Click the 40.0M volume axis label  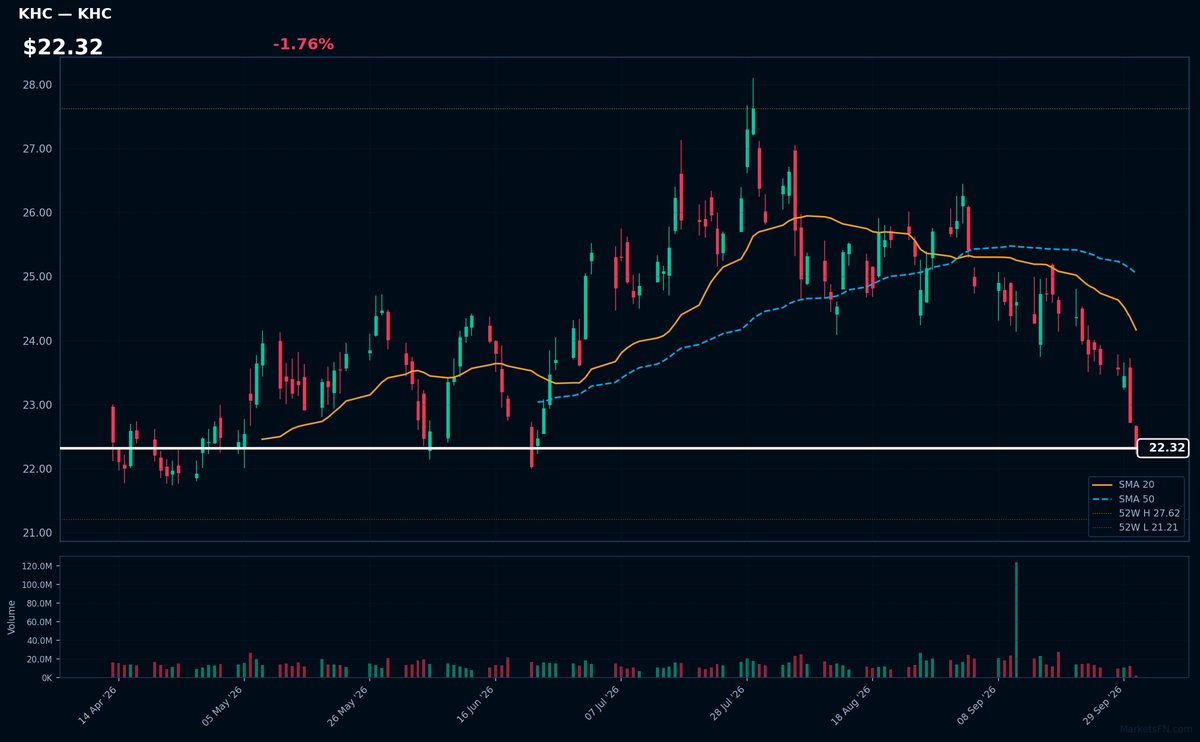[38, 641]
